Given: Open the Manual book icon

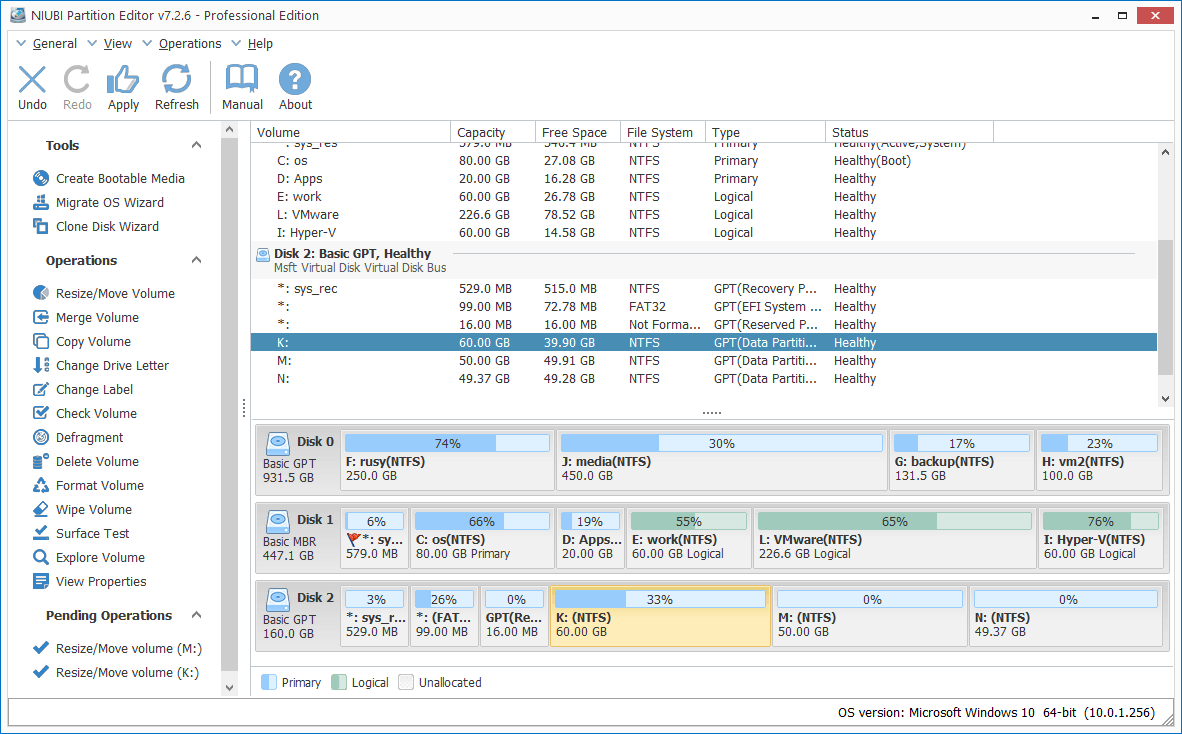Looking at the screenshot, I should click(x=242, y=80).
